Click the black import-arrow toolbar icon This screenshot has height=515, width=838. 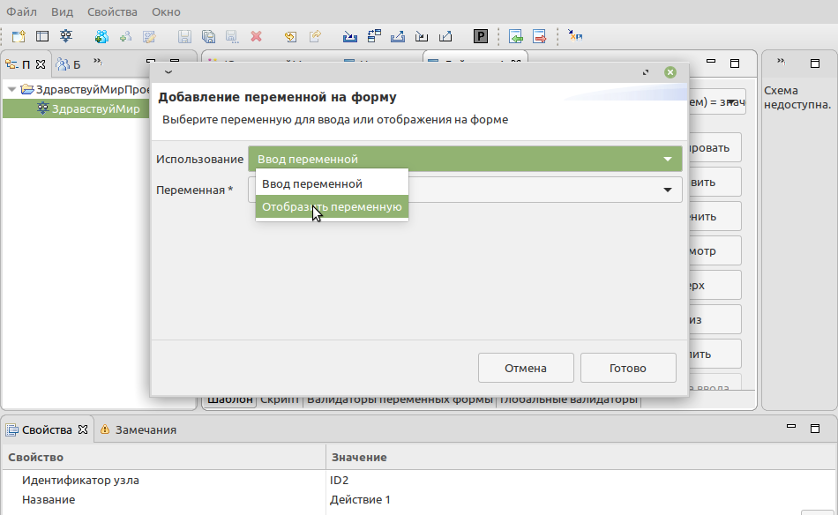[x=422, y=36]
